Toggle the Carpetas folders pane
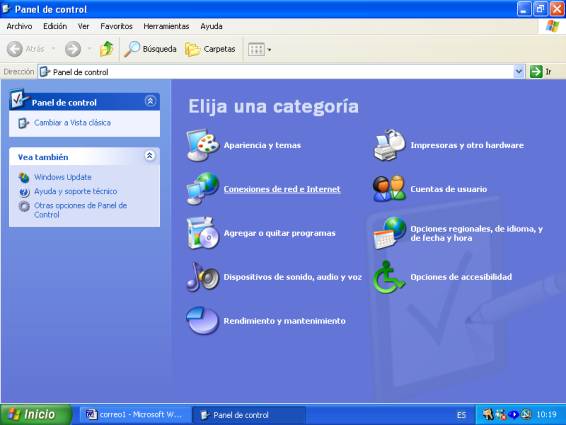 (x=210, y=49)
